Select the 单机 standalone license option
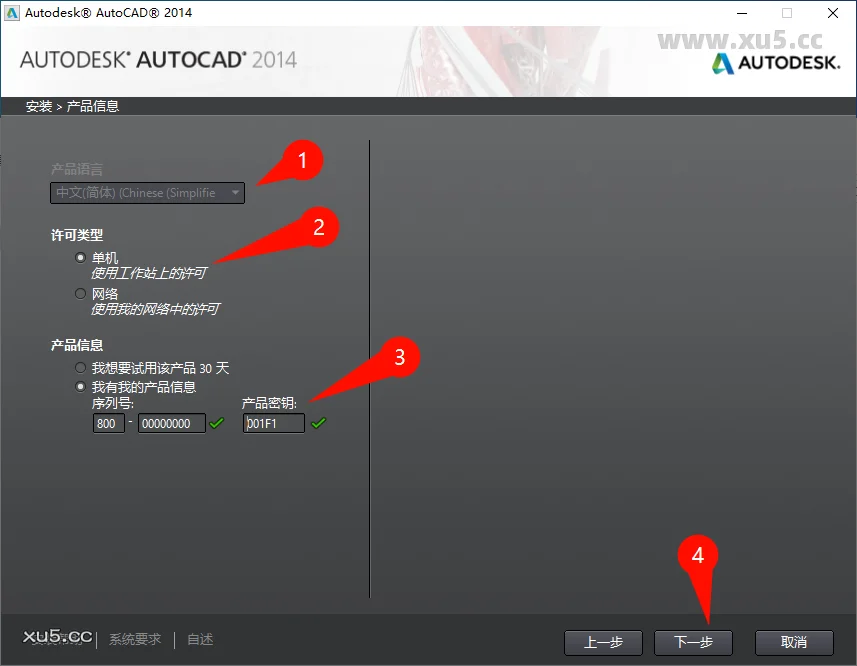This screenshot has width=857, height=666. pyautogui.click(x=81, y=258)
